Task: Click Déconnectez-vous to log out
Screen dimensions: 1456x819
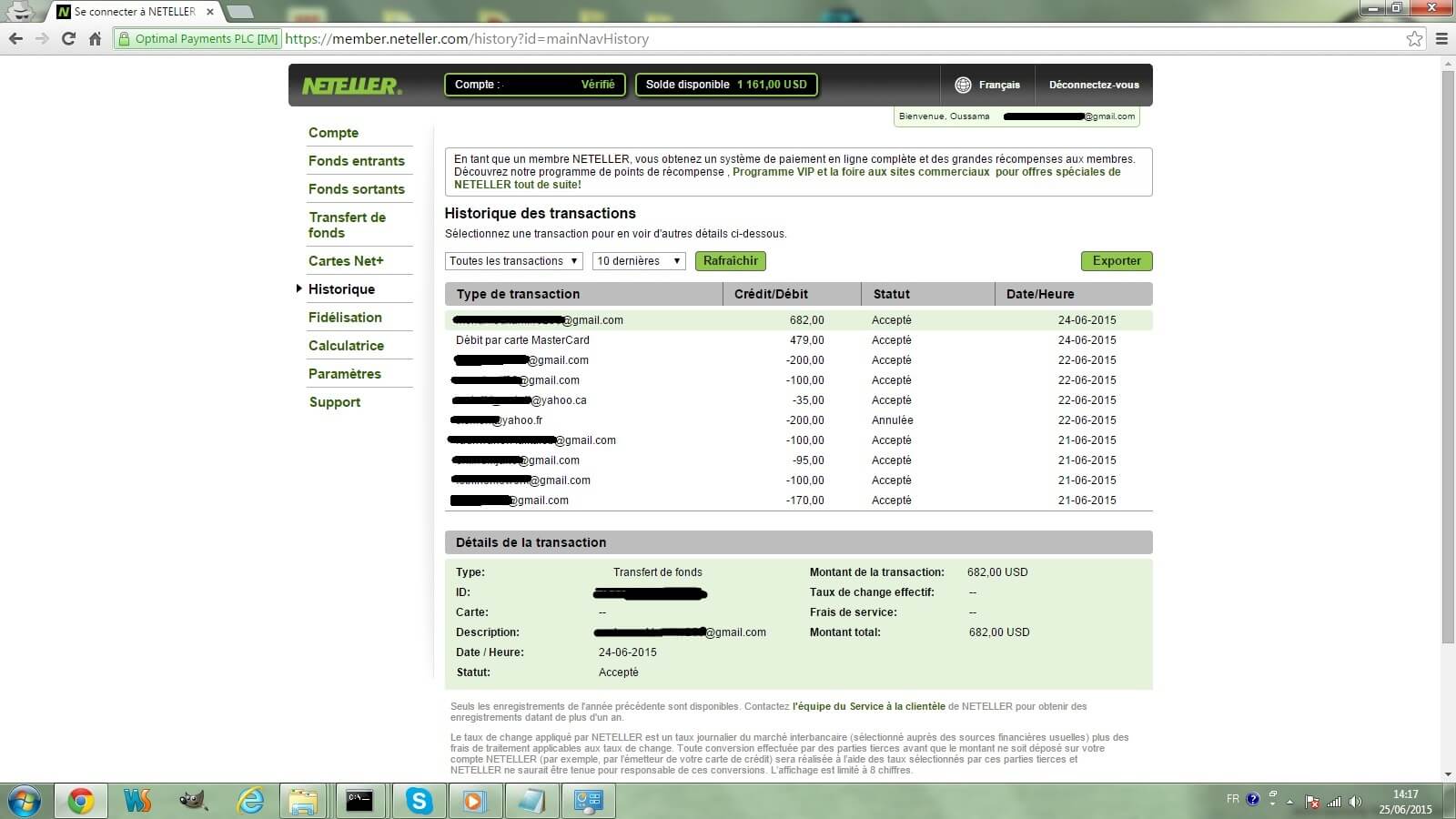Action: pos(1094,85)
